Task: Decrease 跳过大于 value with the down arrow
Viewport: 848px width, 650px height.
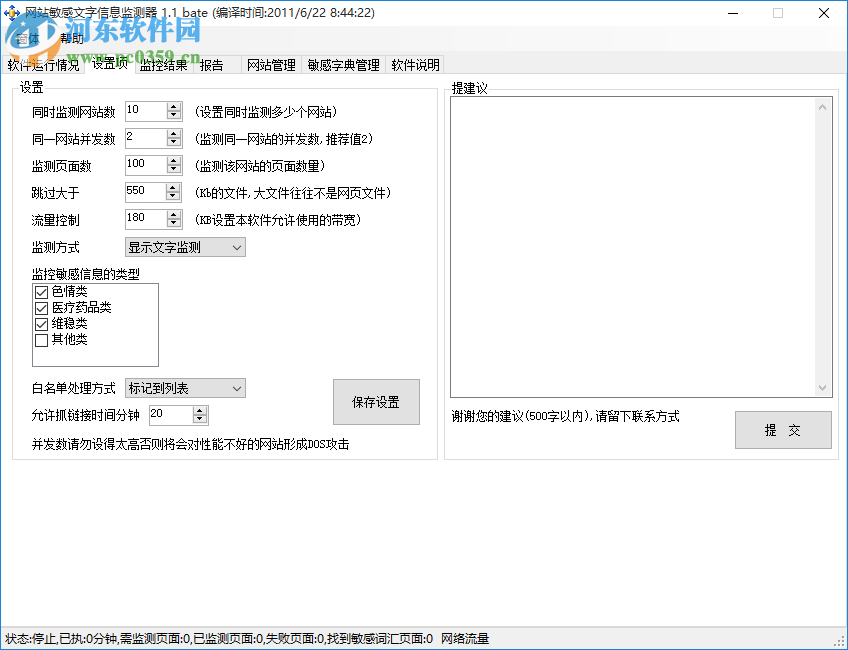Action: [x=172, y=197]
